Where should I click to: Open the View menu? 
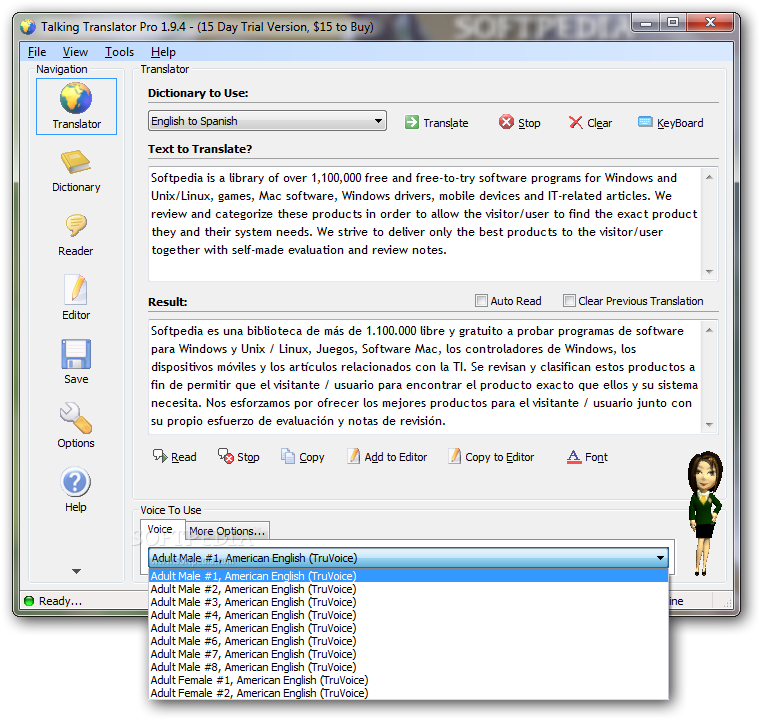75,52
